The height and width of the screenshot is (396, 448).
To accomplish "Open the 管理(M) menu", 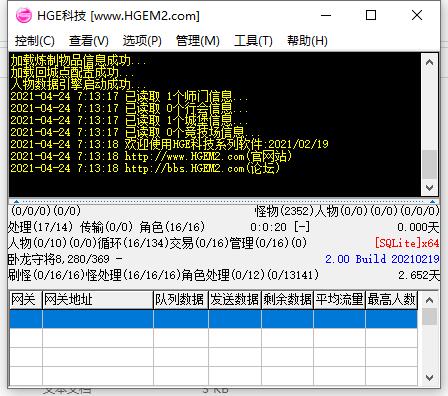I will coord(198,41).
